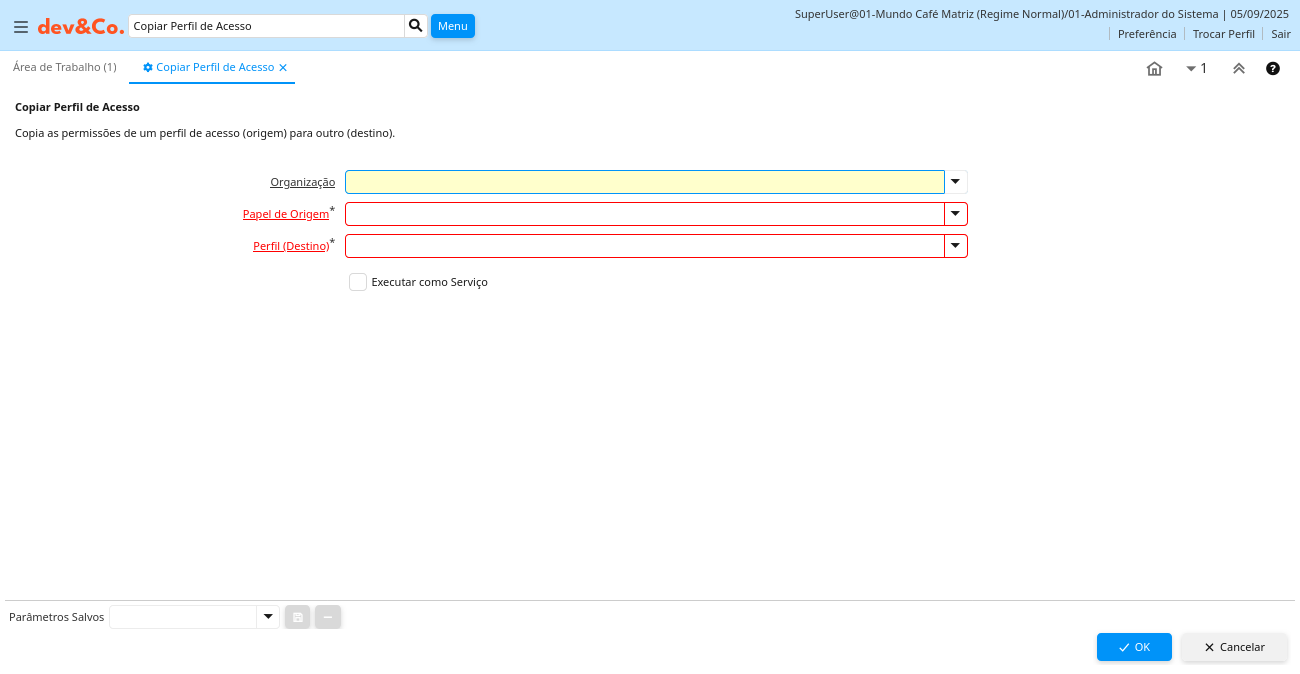Close the Copiar Perfil de Acesso tab
The height and width of the screenshot is (674, 1300).
pos(283,68)
